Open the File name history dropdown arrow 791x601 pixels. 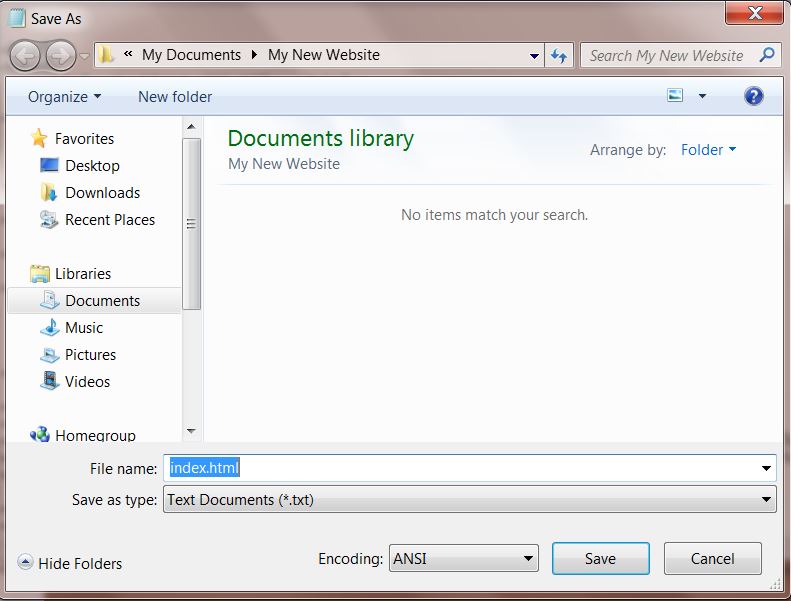click(766, 468)
